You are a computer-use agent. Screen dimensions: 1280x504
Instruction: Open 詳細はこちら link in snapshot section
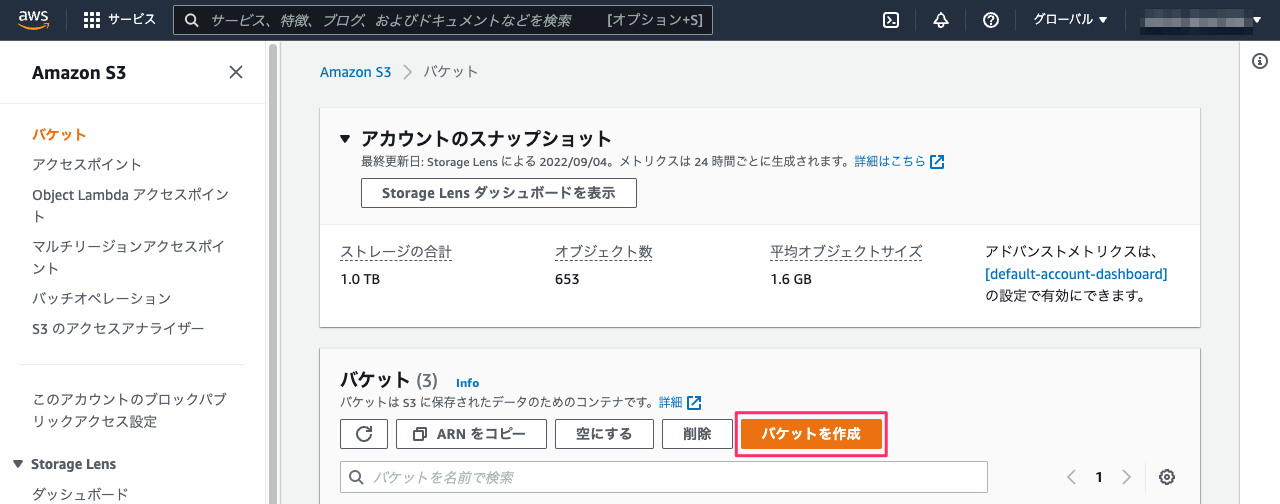pos(889,162)
